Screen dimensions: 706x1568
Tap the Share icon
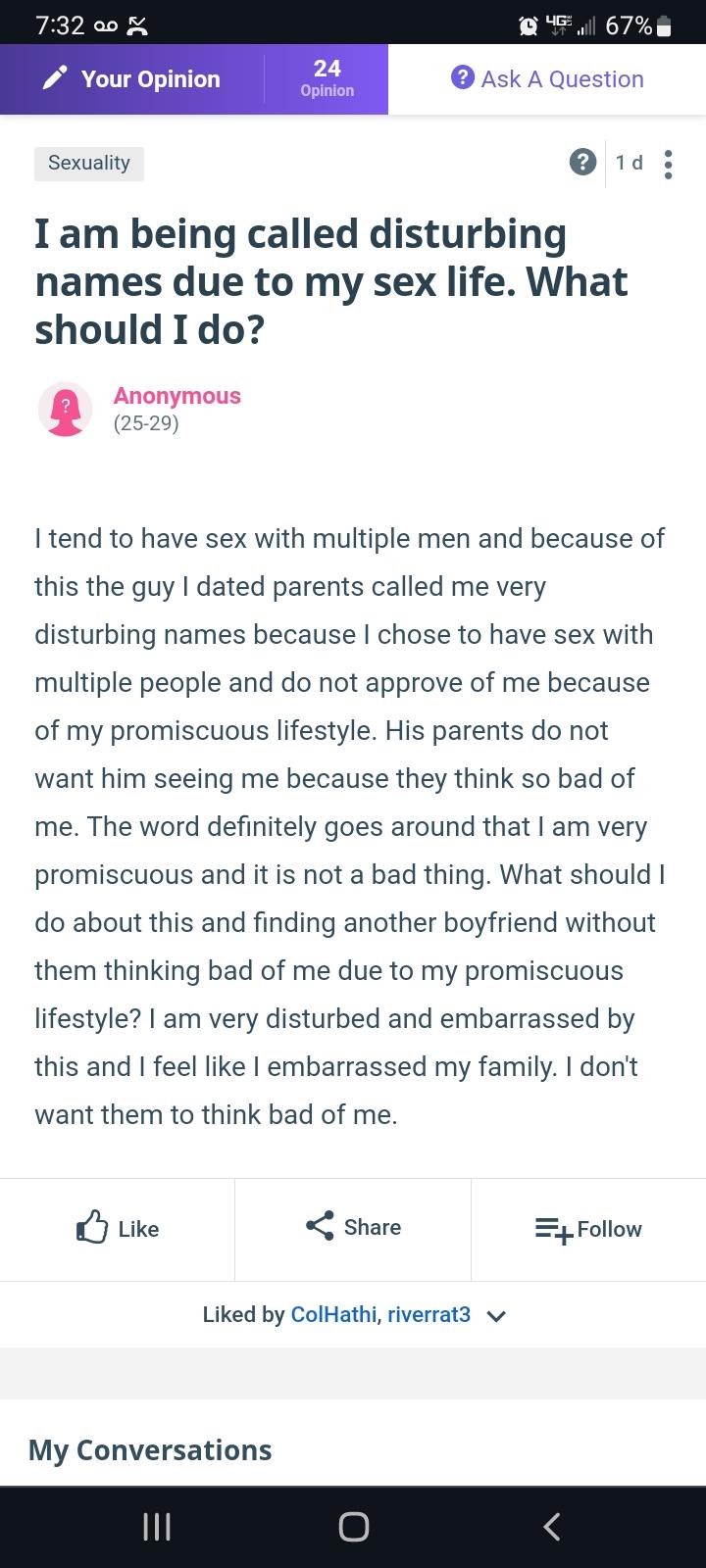point(320,1227)
